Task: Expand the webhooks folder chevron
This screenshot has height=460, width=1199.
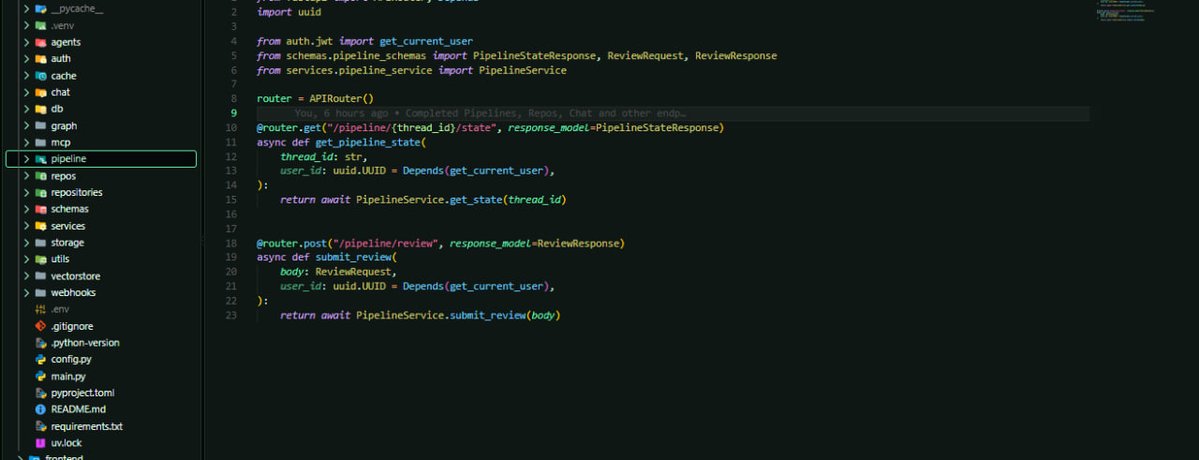Action: coord(27,293)
